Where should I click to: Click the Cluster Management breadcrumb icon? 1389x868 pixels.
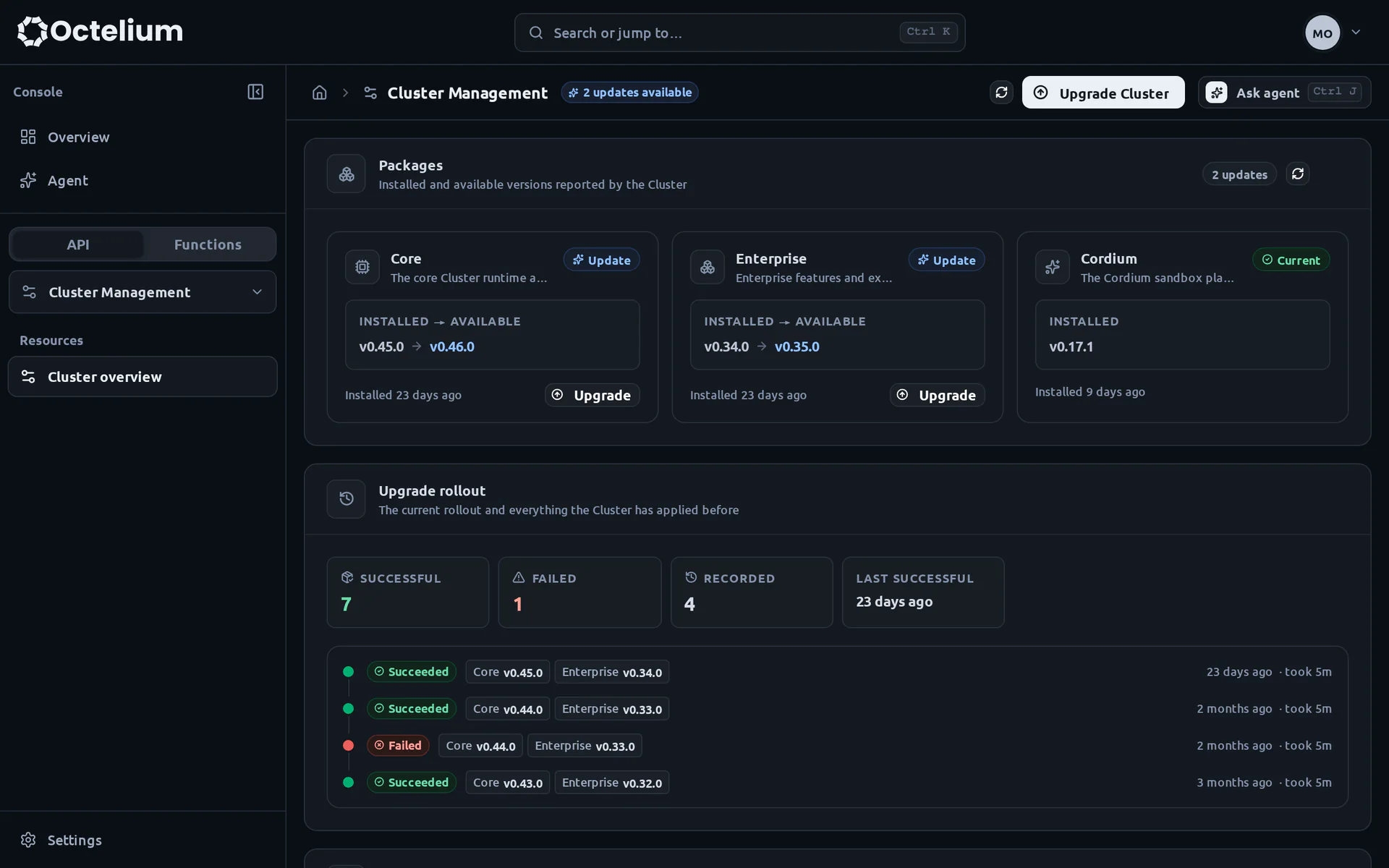click(370, 93)
